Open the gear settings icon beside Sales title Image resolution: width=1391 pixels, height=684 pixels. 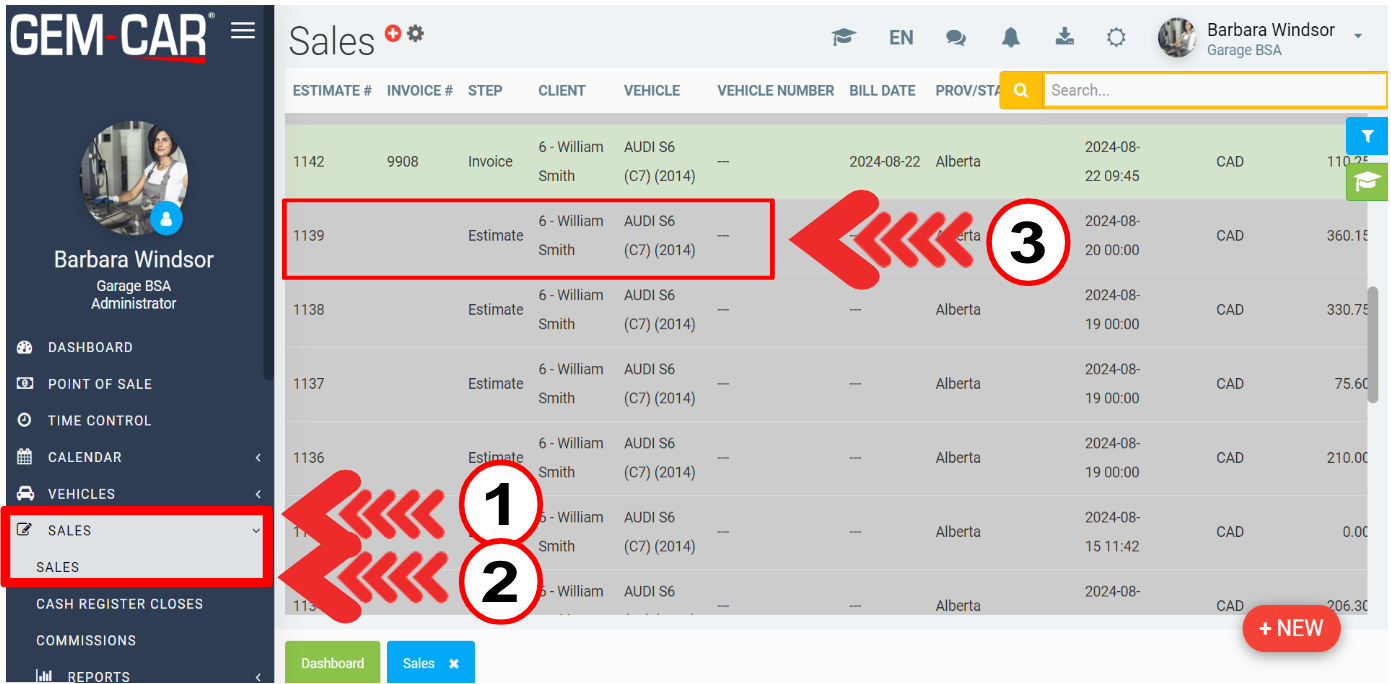pos(415,33)
